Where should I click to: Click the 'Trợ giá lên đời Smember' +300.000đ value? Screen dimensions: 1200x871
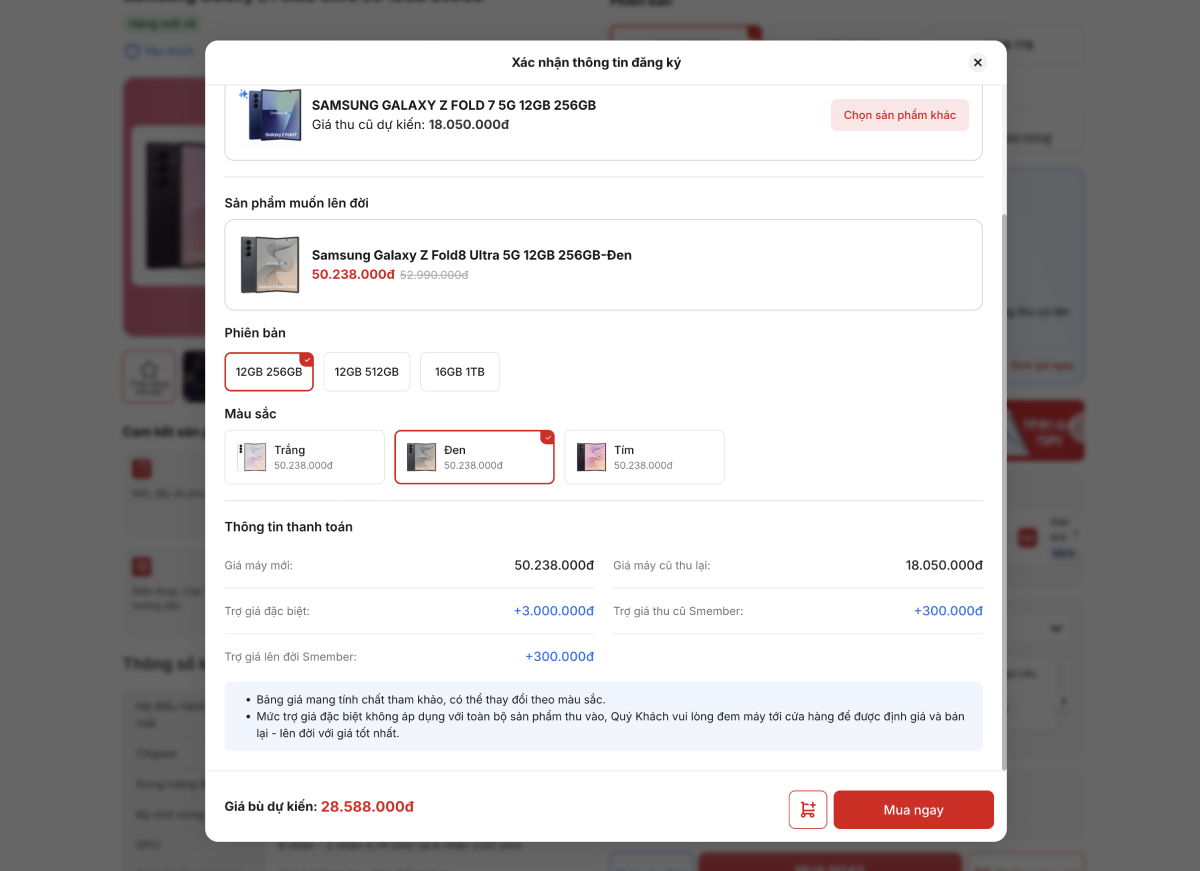coord(560,657)
